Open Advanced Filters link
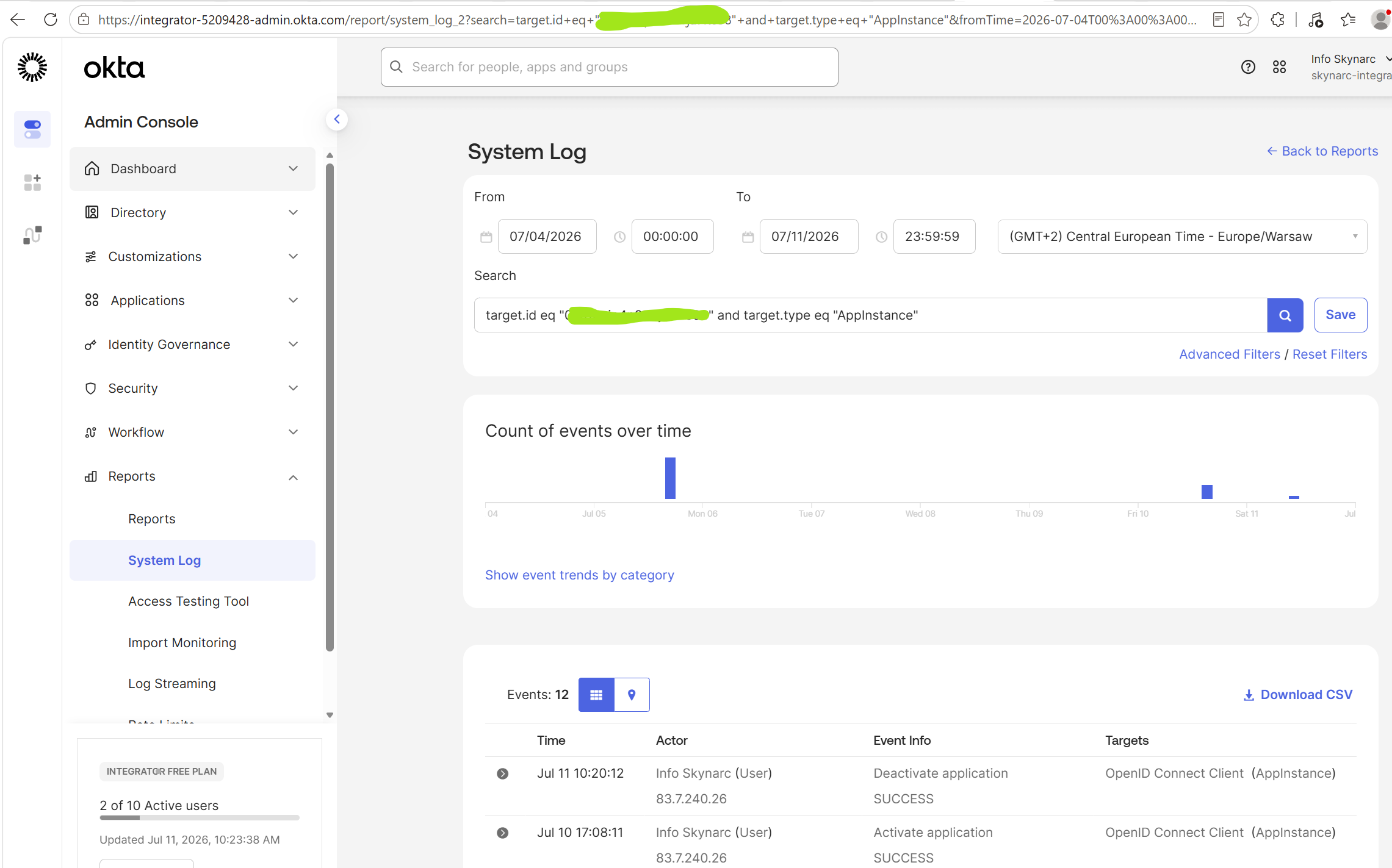 coord(1230,354)
